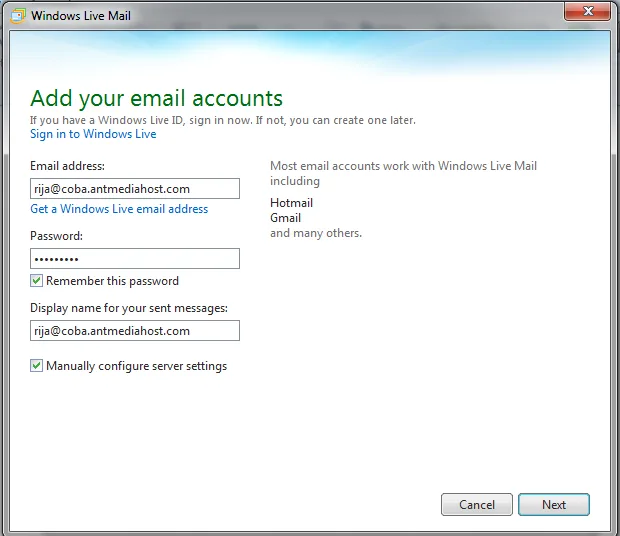The height and width of the screenshot is (536, 620).
Task: Open the Sign in to Windows Live link
Action: 93,134
